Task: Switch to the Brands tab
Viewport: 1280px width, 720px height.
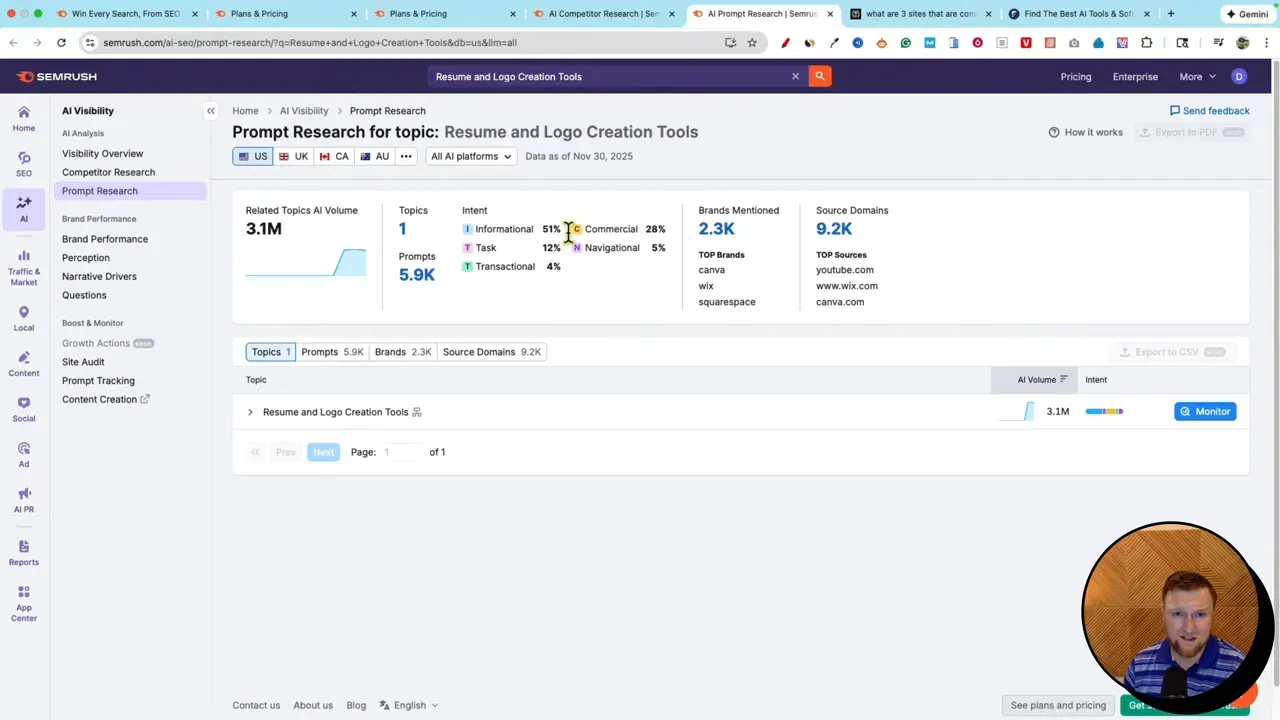Action: pos(404,351)
